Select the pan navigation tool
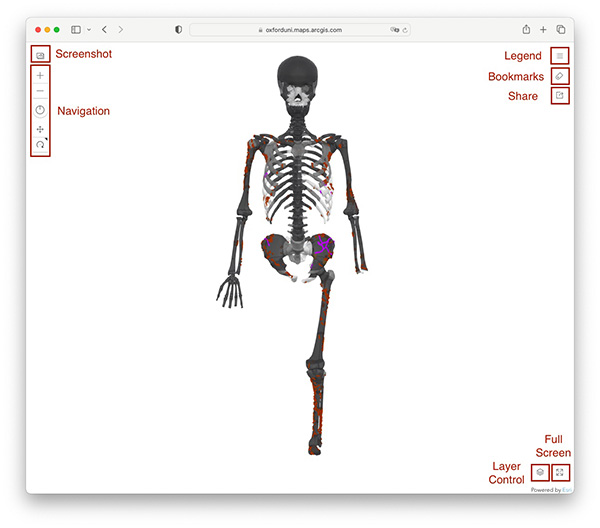600x528 pixels. coord(40,129)
